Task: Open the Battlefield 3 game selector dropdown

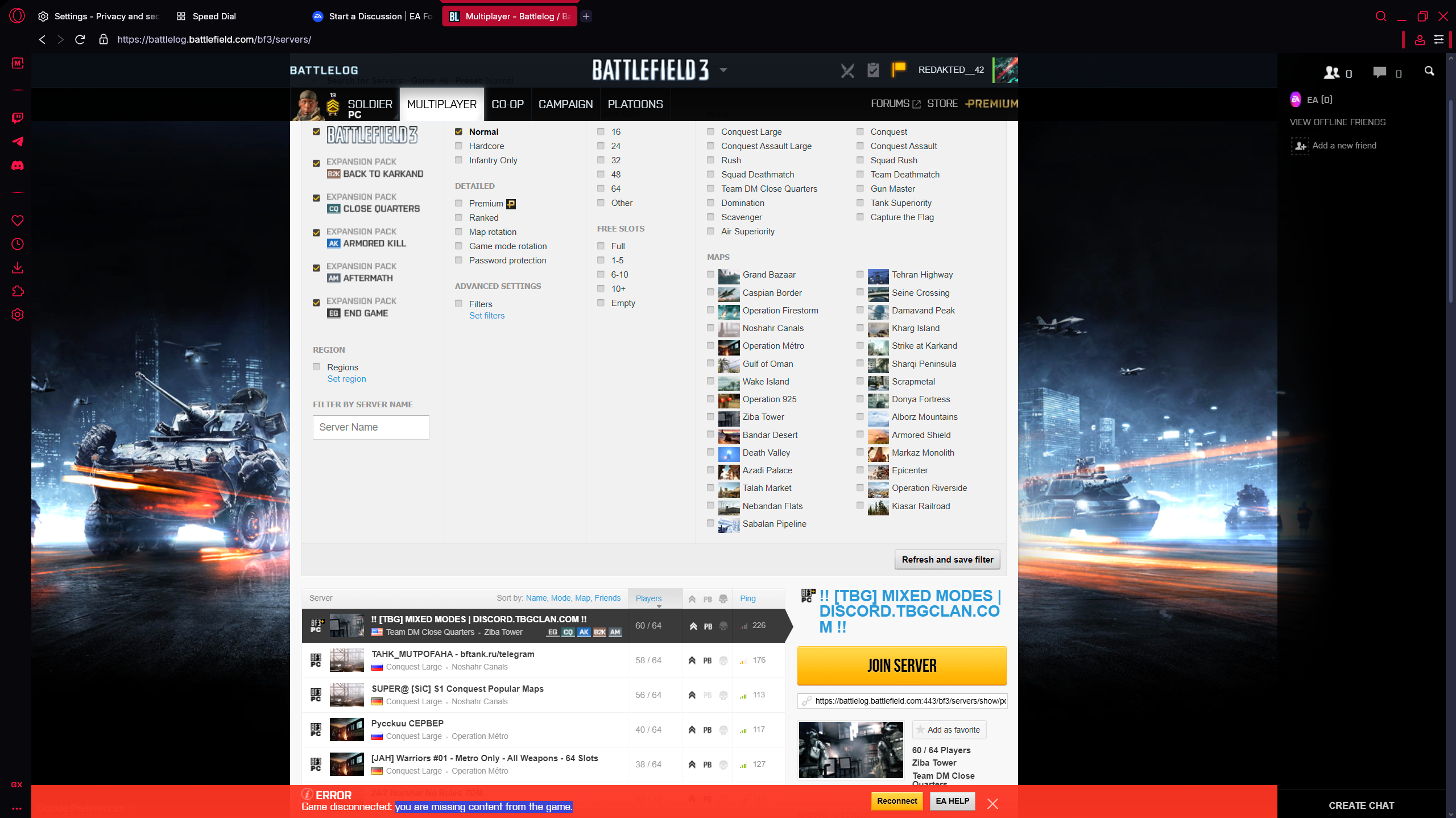Action: click(723, 69)
